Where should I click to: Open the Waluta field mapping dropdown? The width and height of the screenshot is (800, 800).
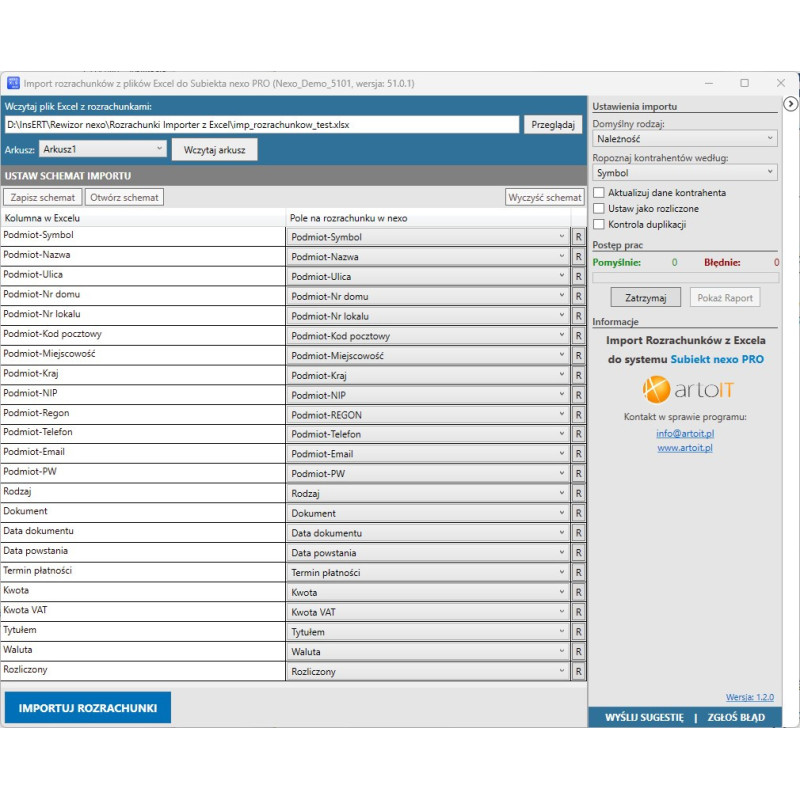427,651
